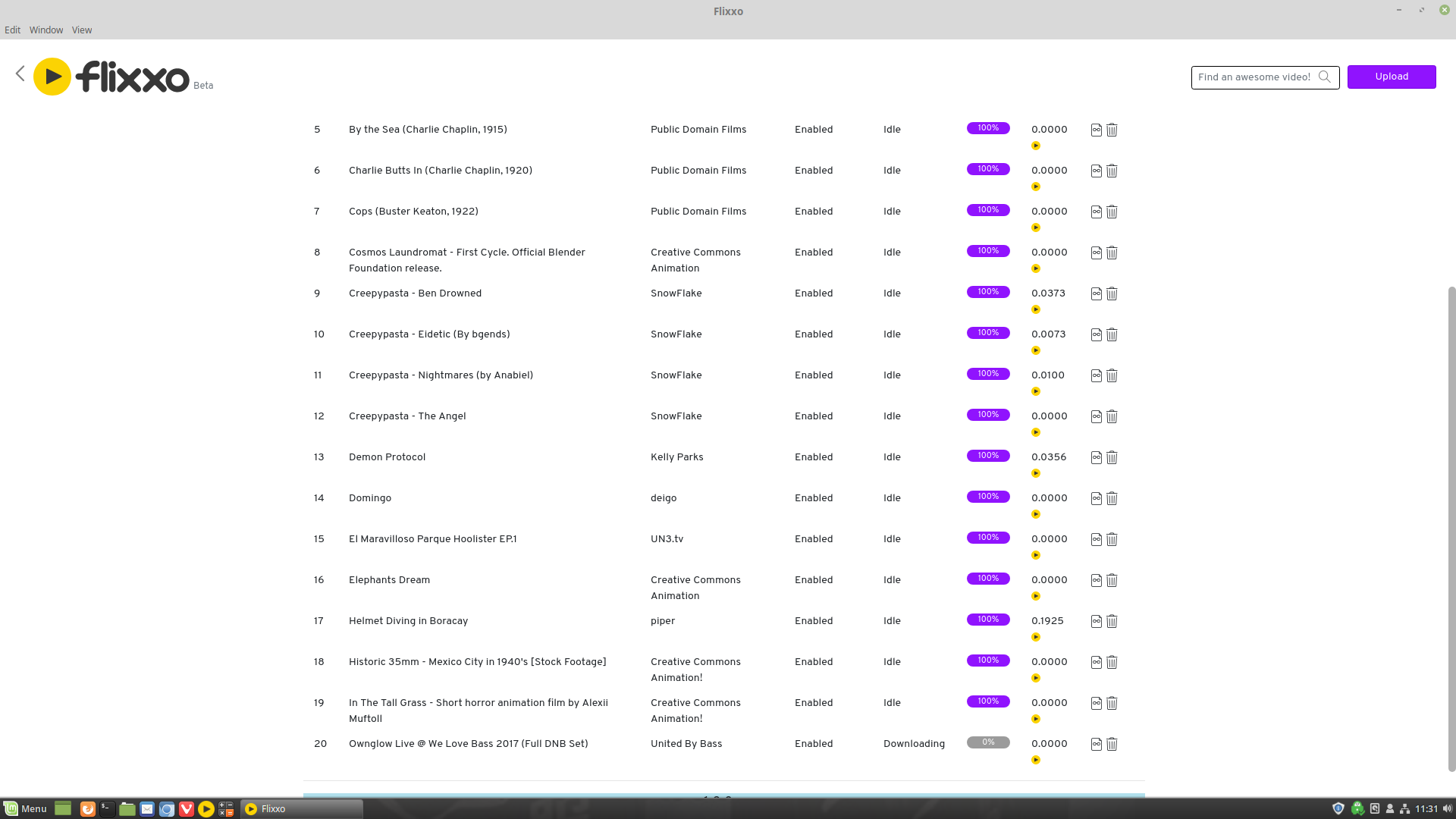Image resolution: width=1456 pixels, height=819 pixels.
Task: Trash icon for El Maravilloso Parque Hoolister
Action: click(x=1112, y=539)
